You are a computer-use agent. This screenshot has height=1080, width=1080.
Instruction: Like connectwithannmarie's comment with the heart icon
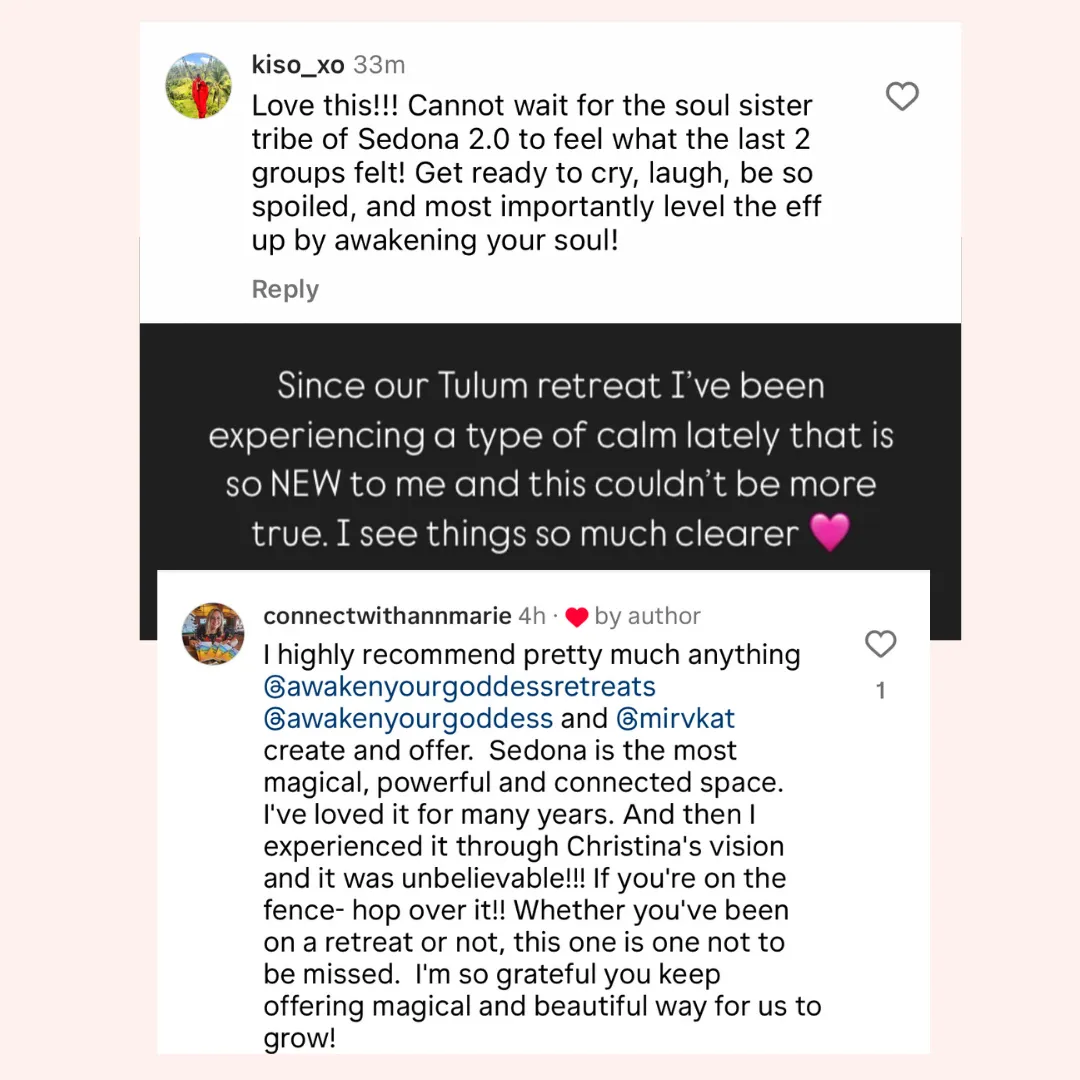click(x=880, y=644)
